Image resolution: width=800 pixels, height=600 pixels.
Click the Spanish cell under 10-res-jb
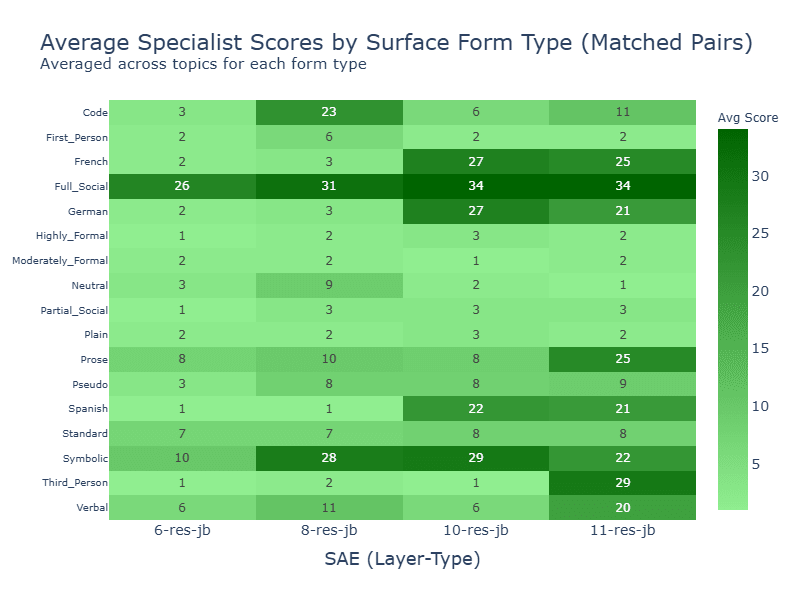476,410
